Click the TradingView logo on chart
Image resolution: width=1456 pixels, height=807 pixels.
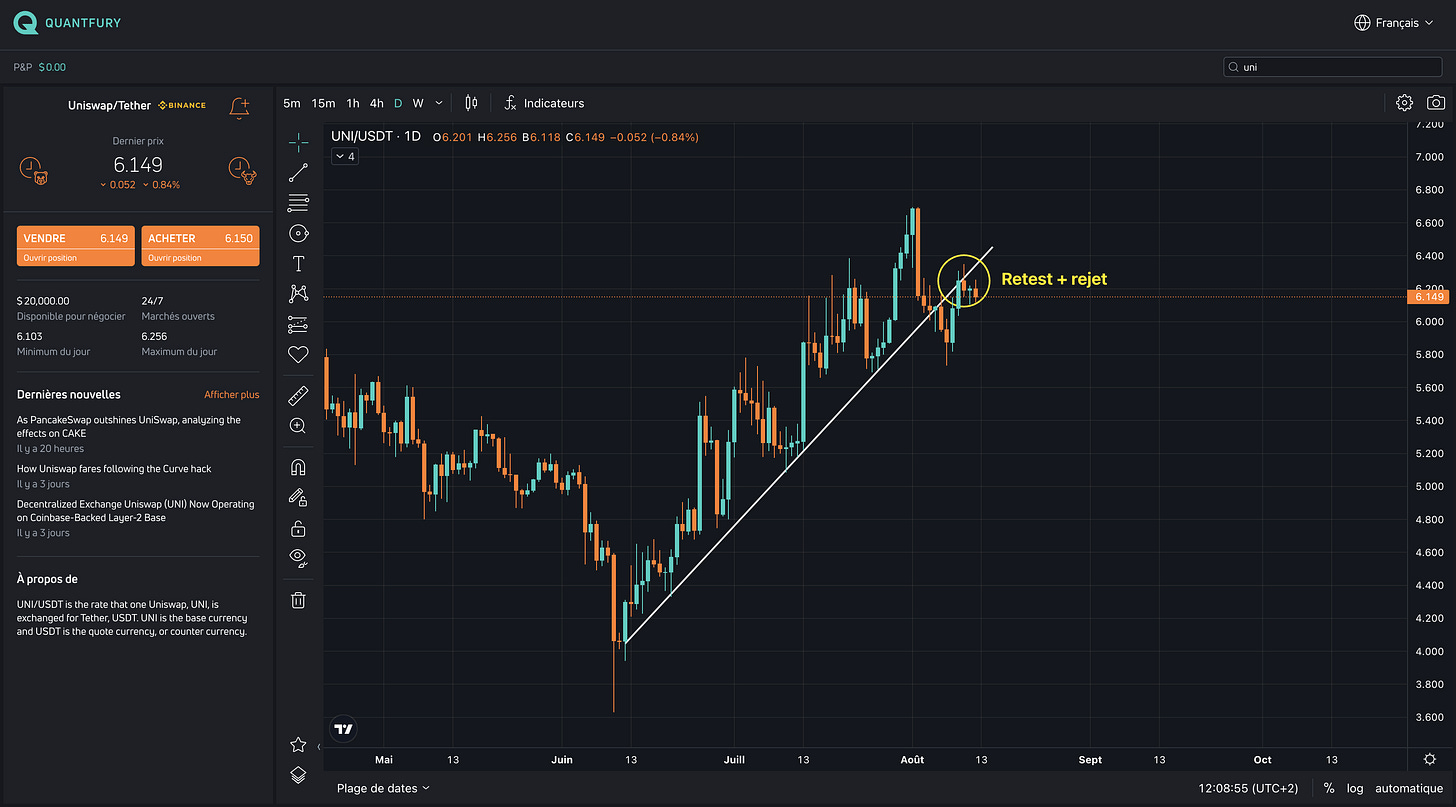click(343, 730)
